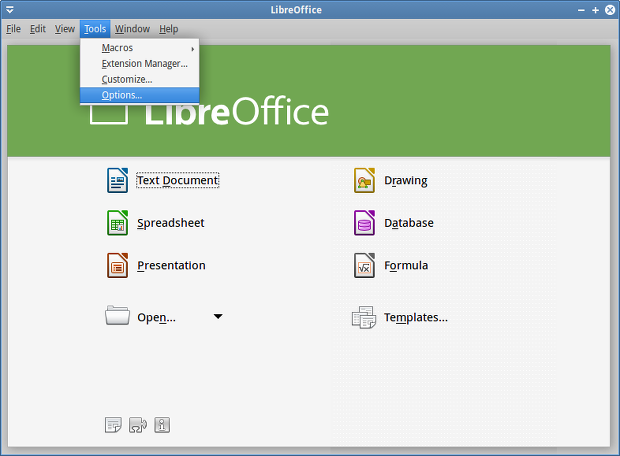Open the Edit menu
This screenshot has height=456, width=620.
click(x=38, y=29)
